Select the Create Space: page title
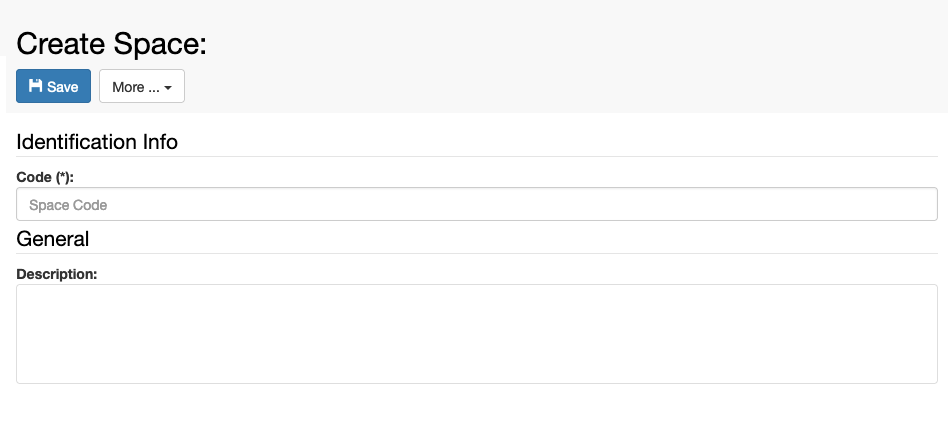The width and height of the screenshot is (948, 421). (x=111, y=44)
